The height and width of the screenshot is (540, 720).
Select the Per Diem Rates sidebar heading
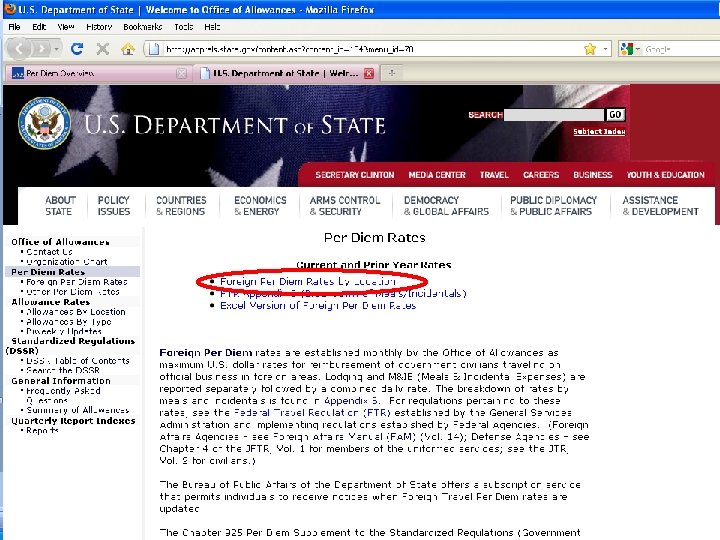[x=48, y=272]
